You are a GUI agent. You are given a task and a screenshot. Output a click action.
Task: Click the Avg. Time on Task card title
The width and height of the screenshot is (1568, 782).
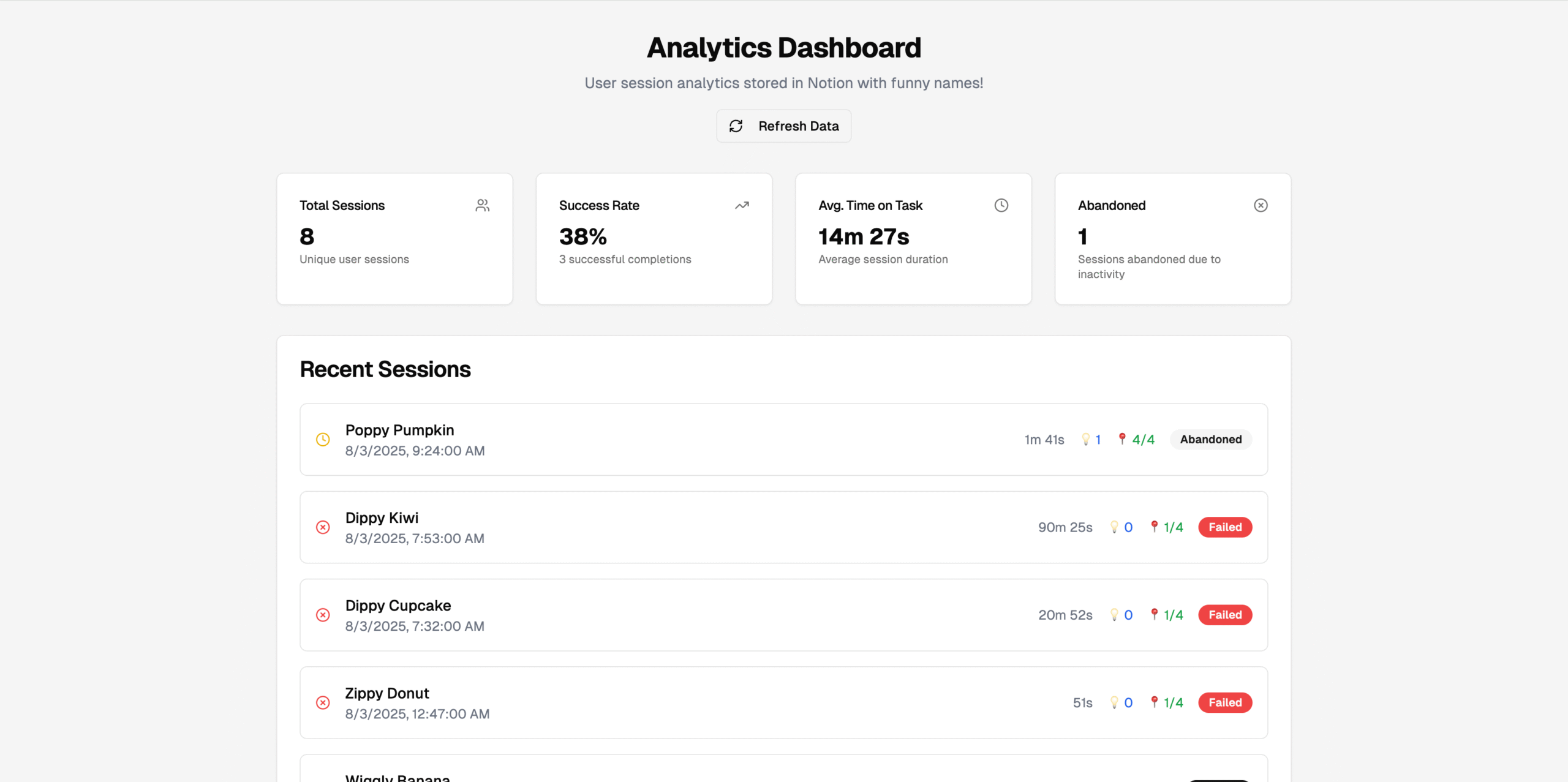(x=870, y=206)
